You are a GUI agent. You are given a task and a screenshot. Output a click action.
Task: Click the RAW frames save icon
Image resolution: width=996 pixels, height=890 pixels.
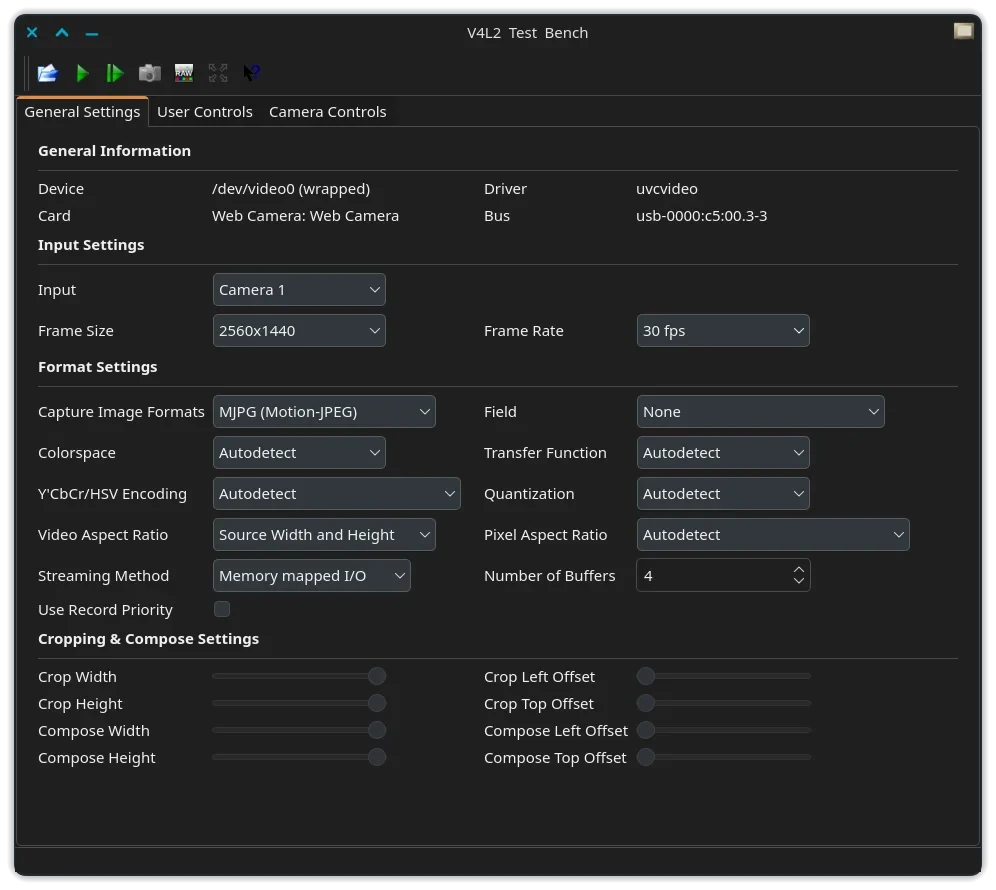pos(184,73)
